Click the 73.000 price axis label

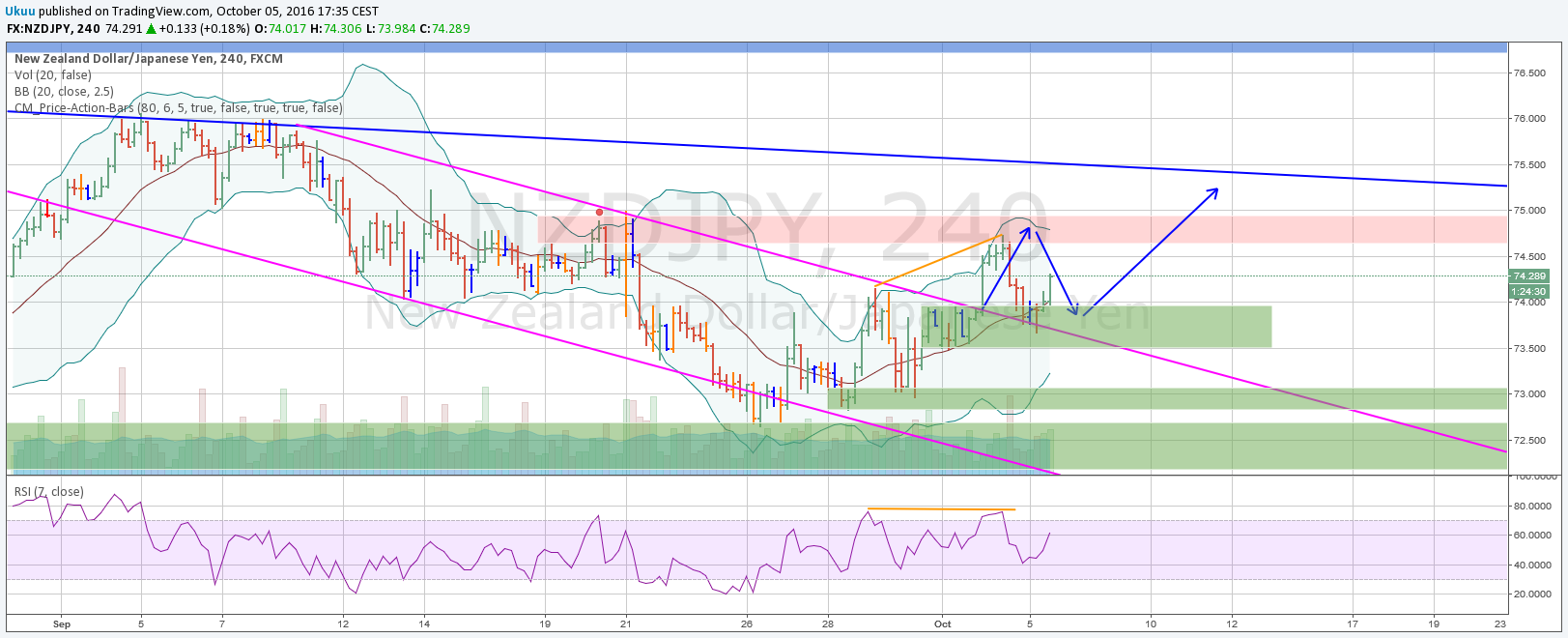1528,394
